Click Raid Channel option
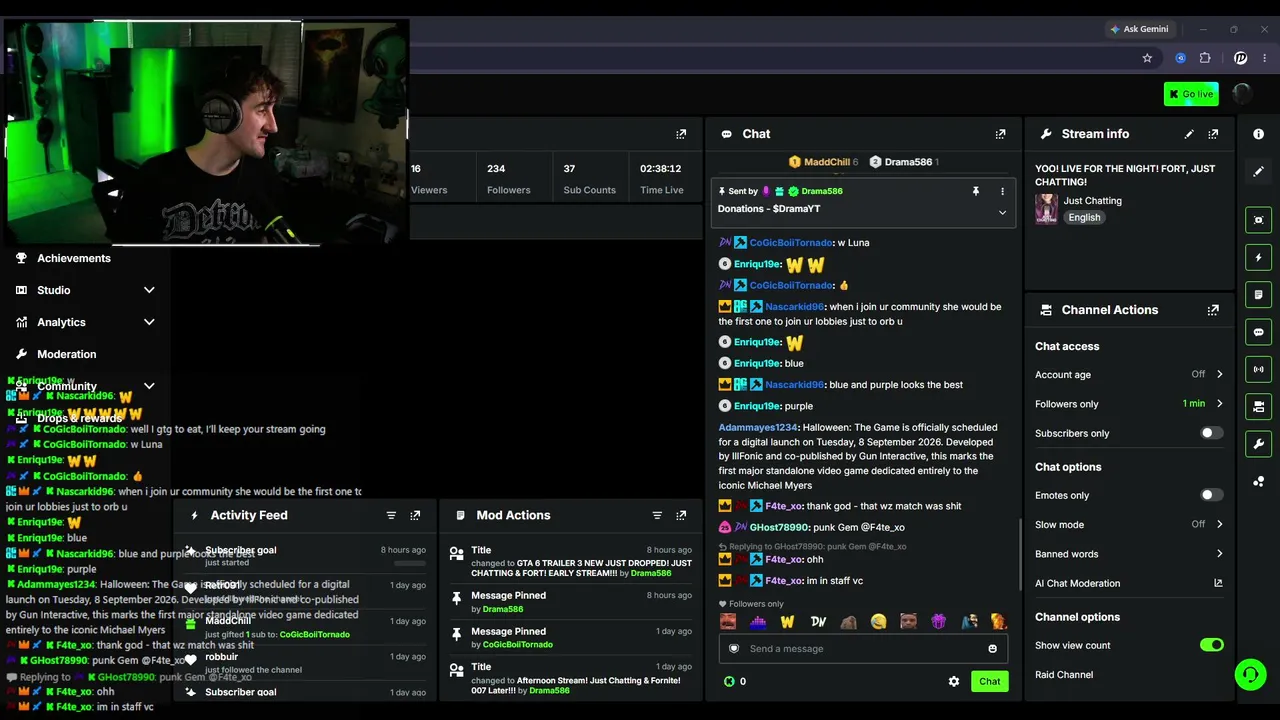 pyautogui.click(x=1064, y=675)
